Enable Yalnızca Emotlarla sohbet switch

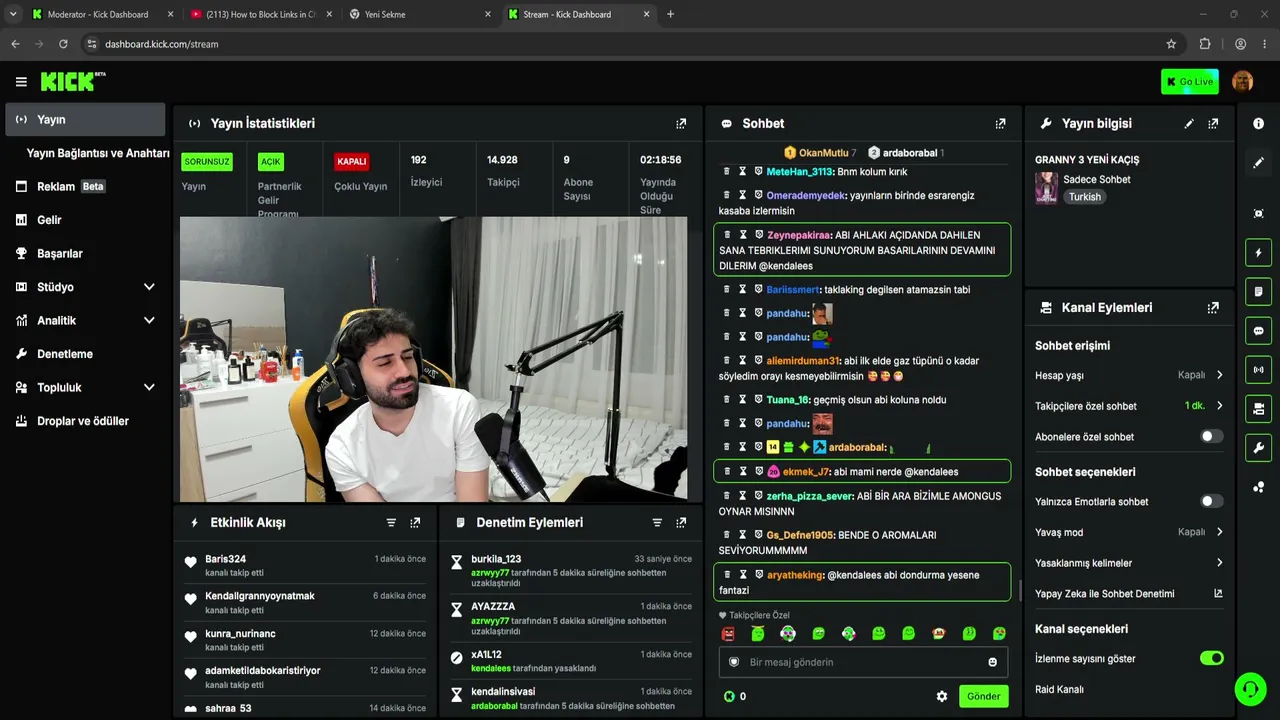point(1211,502)
